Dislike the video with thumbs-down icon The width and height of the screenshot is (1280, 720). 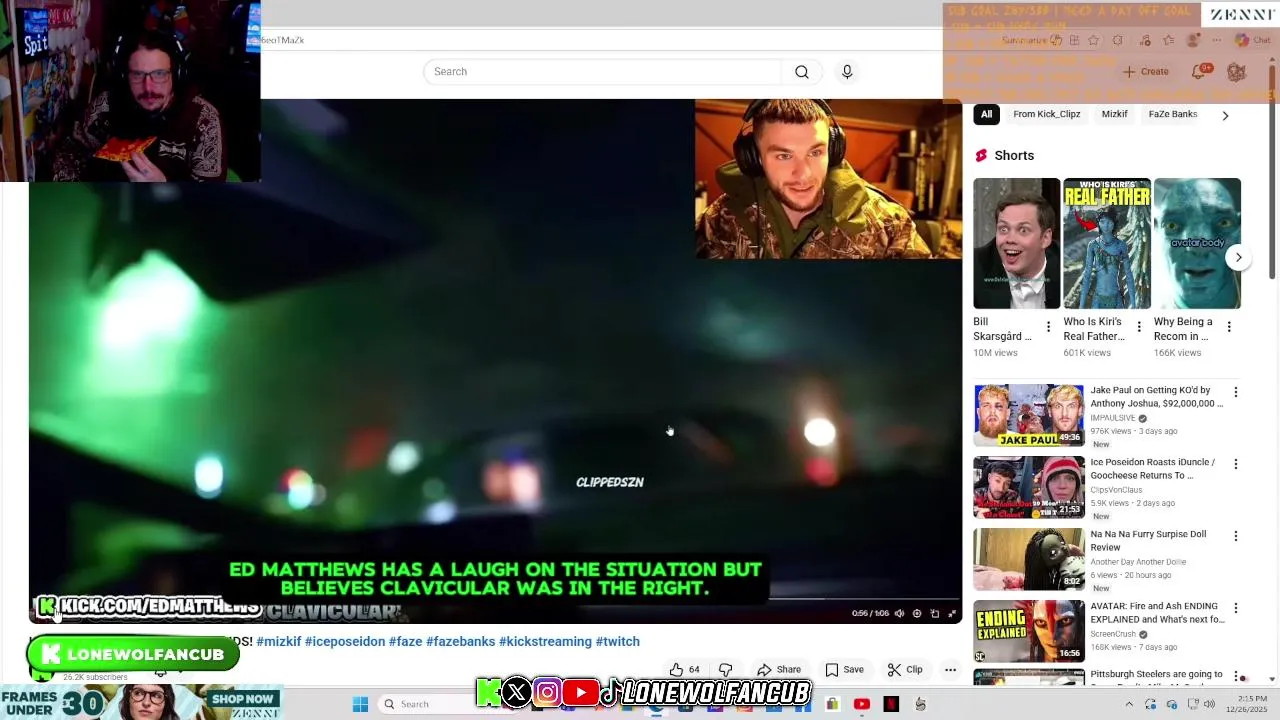point(726,670)
